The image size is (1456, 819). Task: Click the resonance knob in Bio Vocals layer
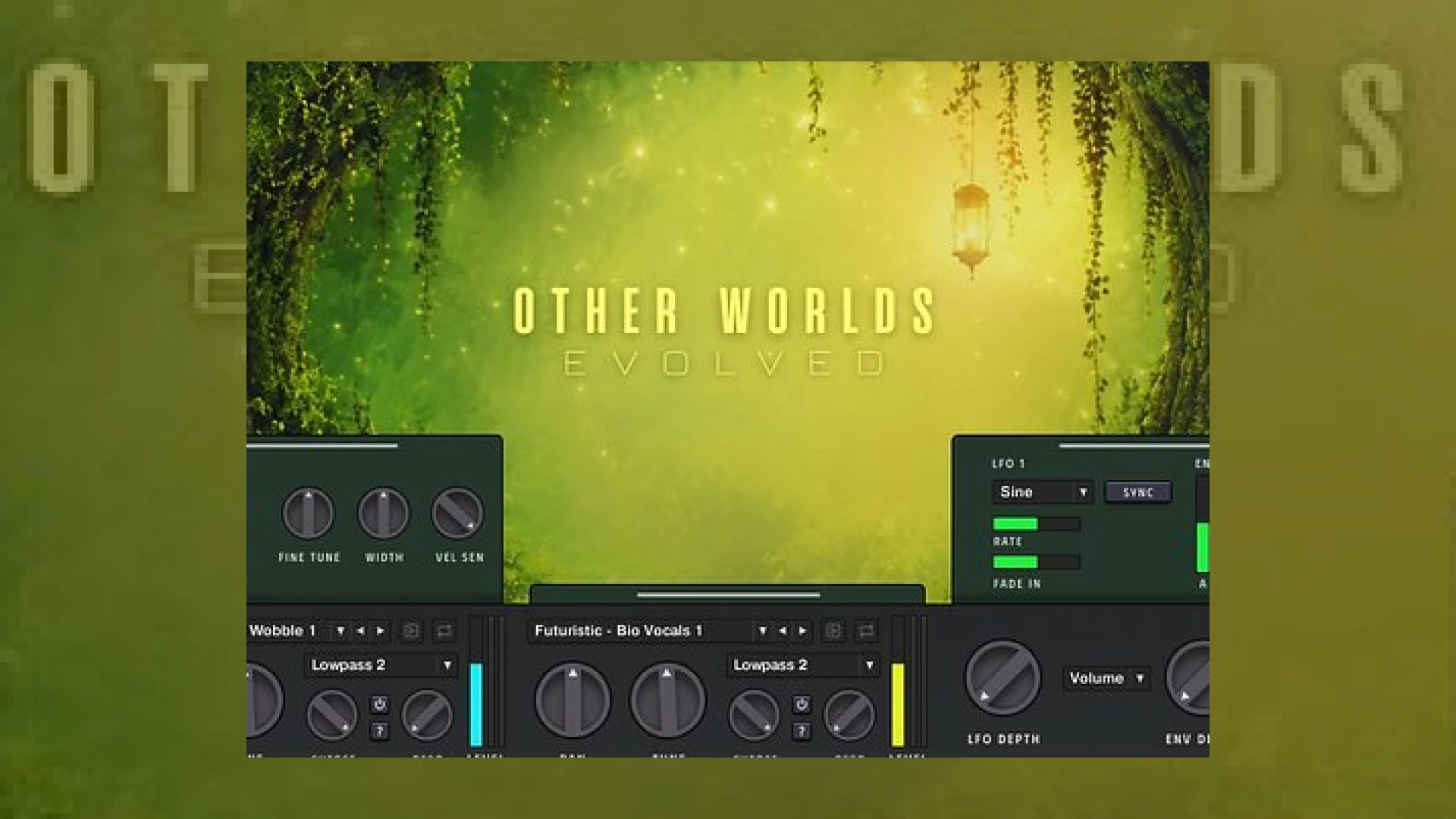(x=849, y=715)
